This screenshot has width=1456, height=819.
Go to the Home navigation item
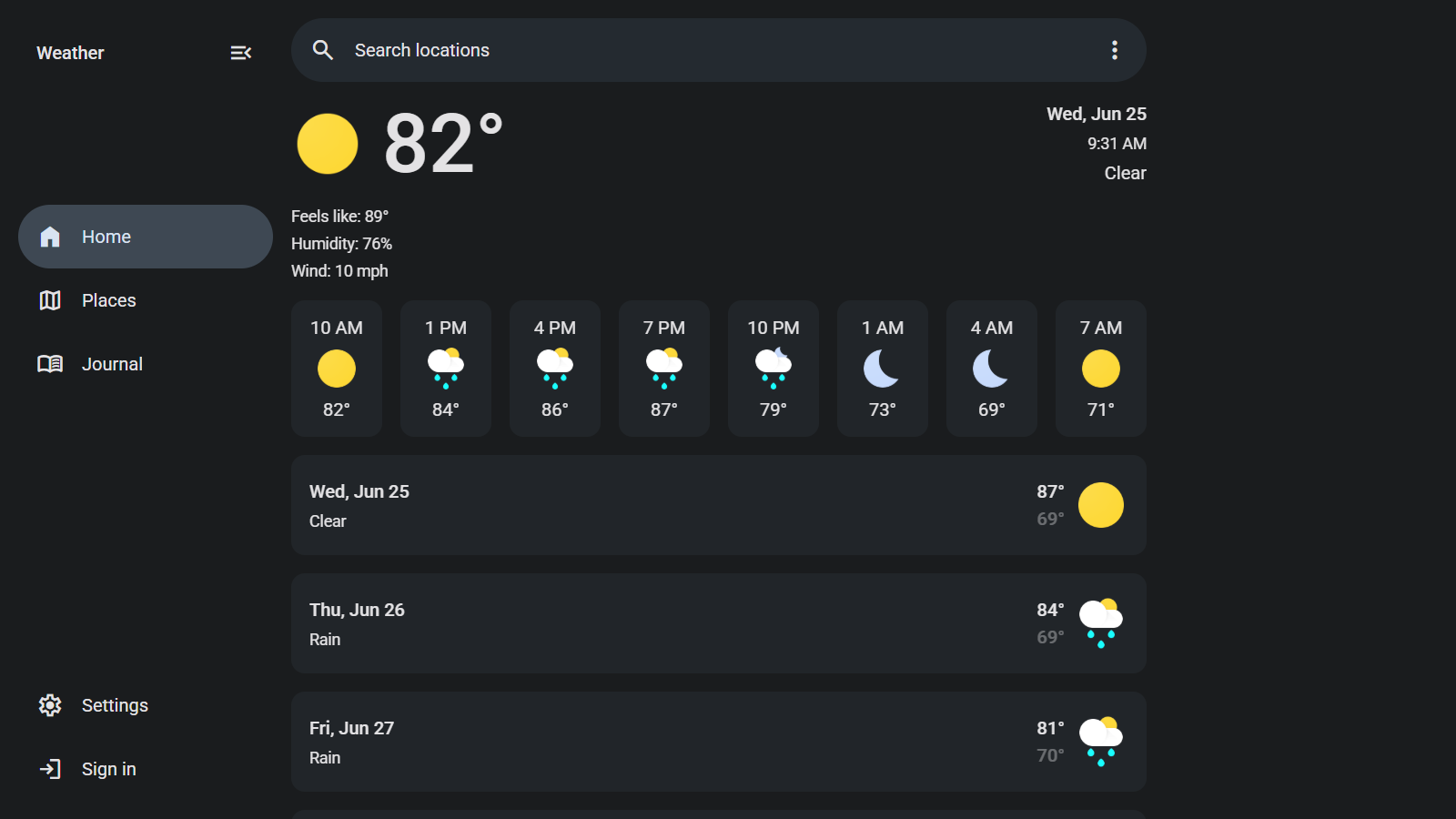(x=146, y=237)
